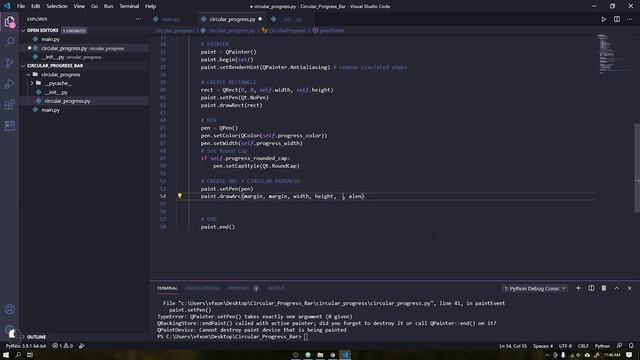
Task: Open the Run menu
Action: pyautogui.click(x=108, y=6)
